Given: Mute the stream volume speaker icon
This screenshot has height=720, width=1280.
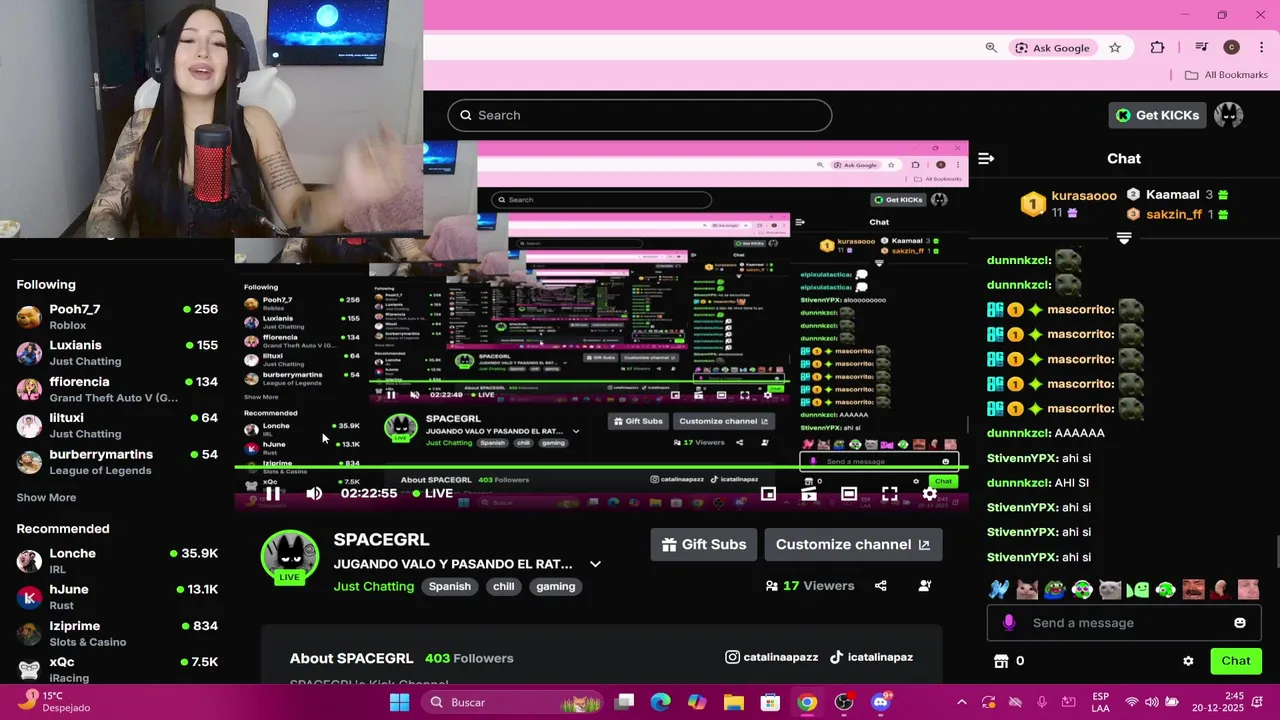Looking at the screenshot, I should coord(314,493).
